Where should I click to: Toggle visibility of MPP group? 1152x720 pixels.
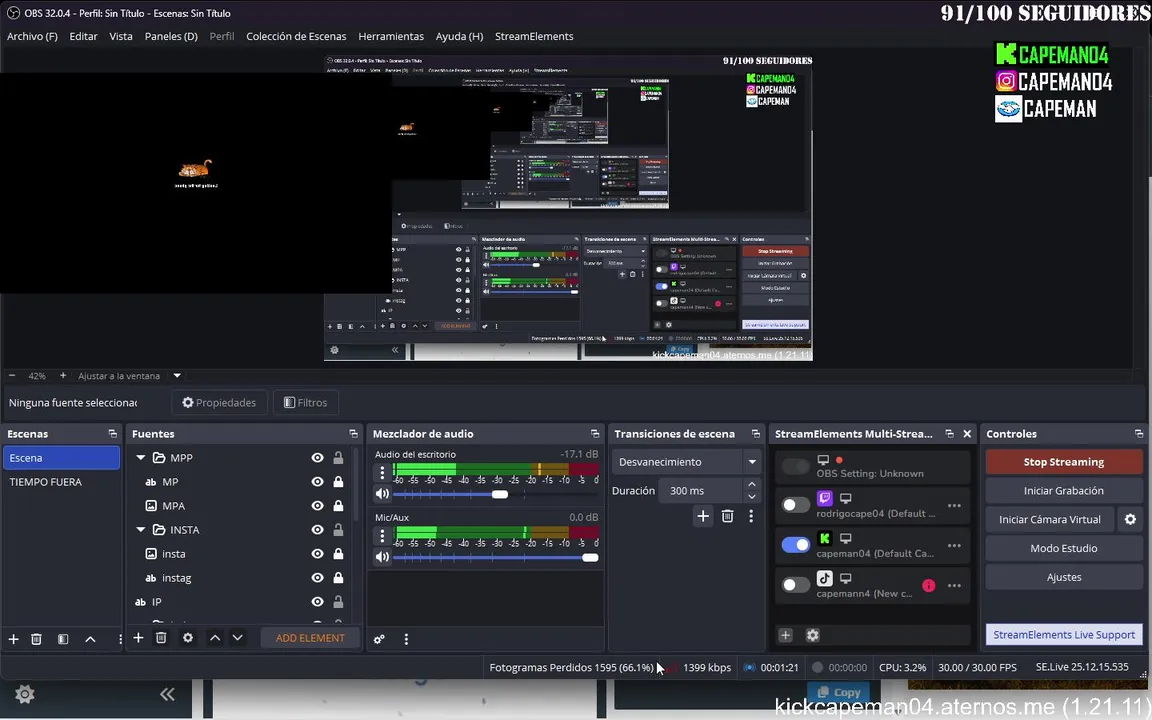(x=317, y=458)
